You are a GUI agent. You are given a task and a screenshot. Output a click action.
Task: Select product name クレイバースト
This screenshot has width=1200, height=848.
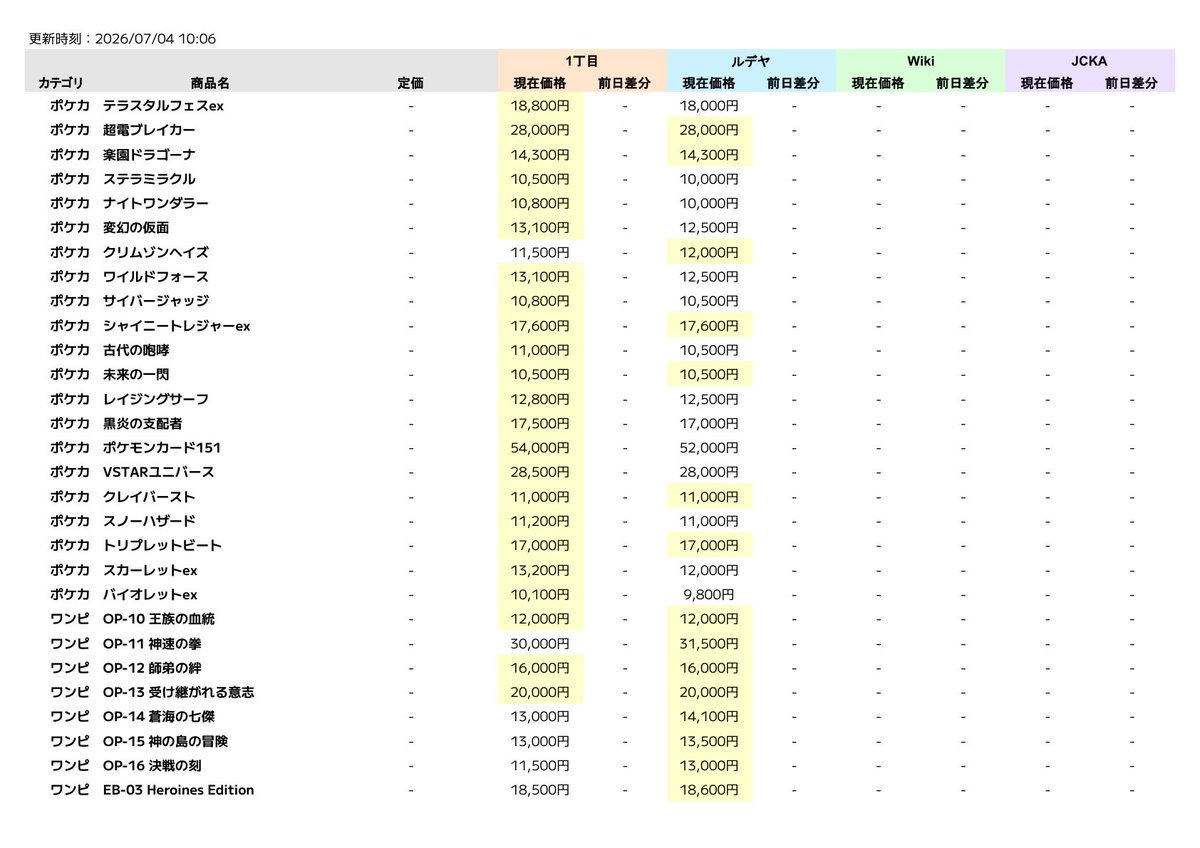coord(149,497)
